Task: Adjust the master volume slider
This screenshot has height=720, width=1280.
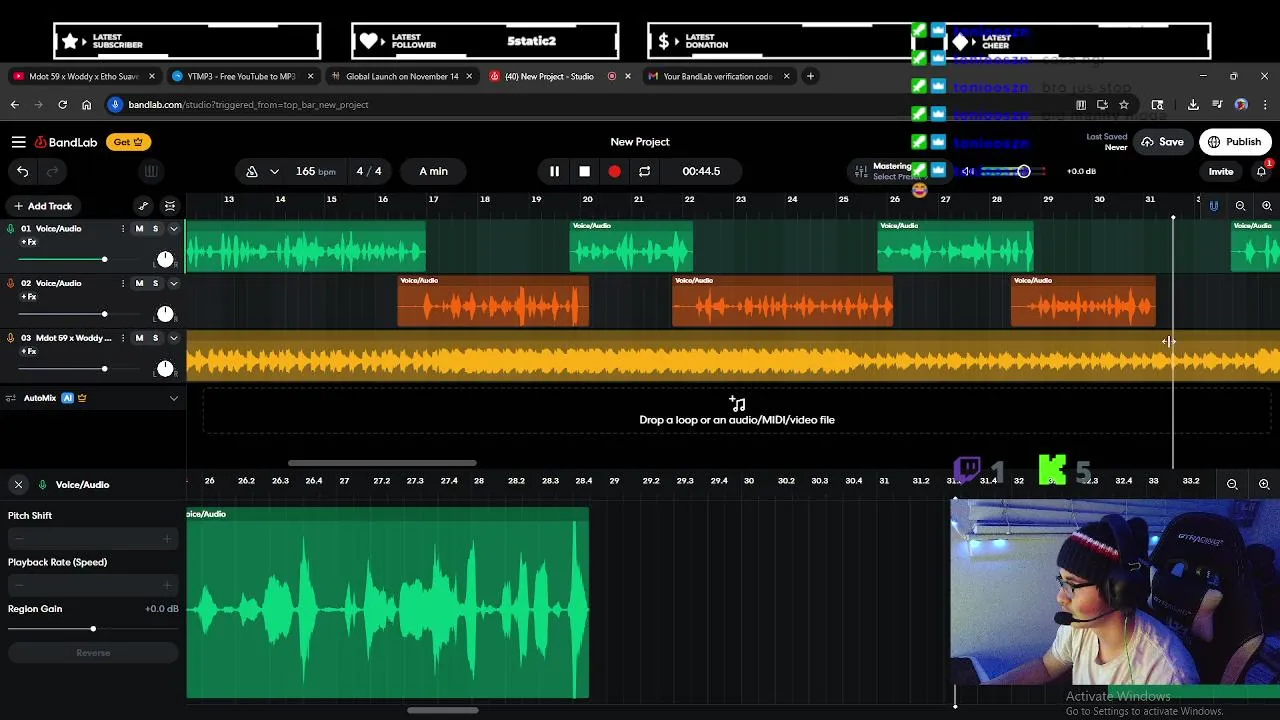Action: click(x=1012, y=171)
